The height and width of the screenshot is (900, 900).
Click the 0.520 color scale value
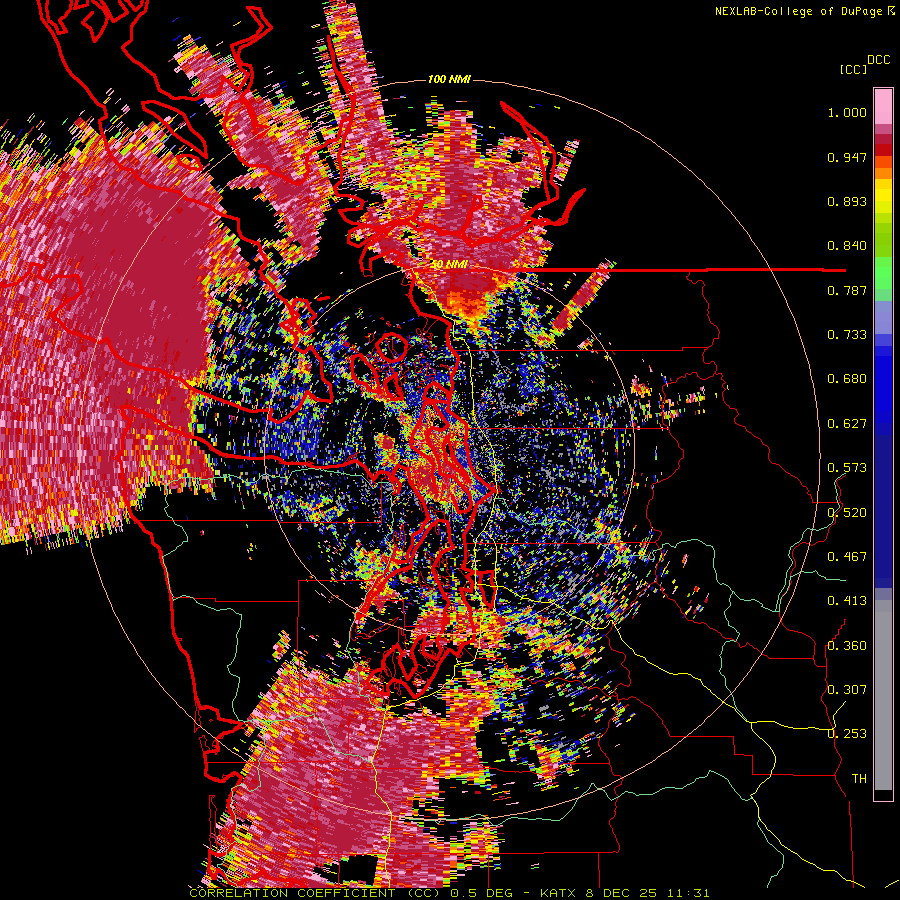tap(847, 513)
